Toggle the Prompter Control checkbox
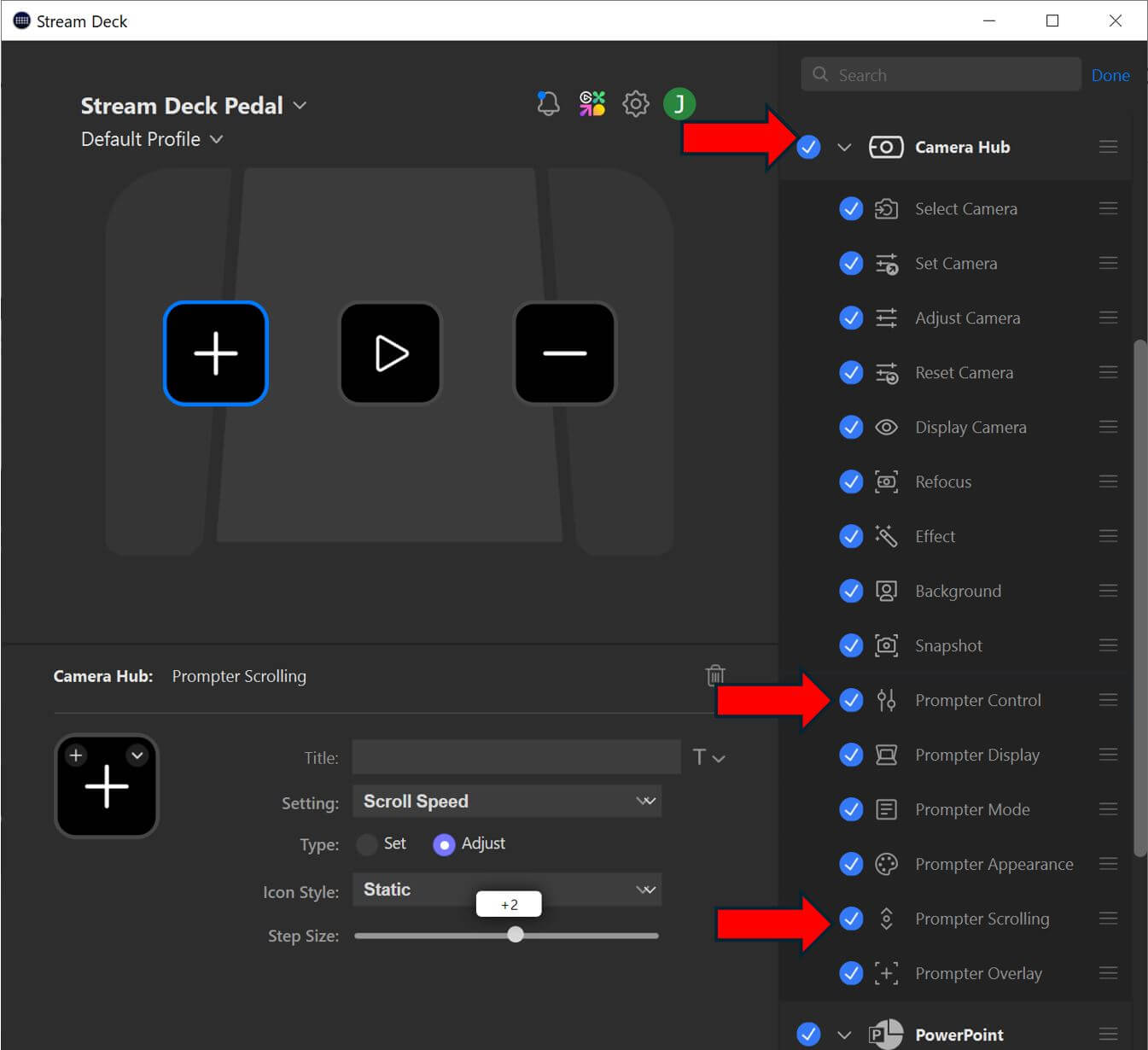This screenshot has width=1148, height=1050. pyautogui.click(x=851, y=701)
